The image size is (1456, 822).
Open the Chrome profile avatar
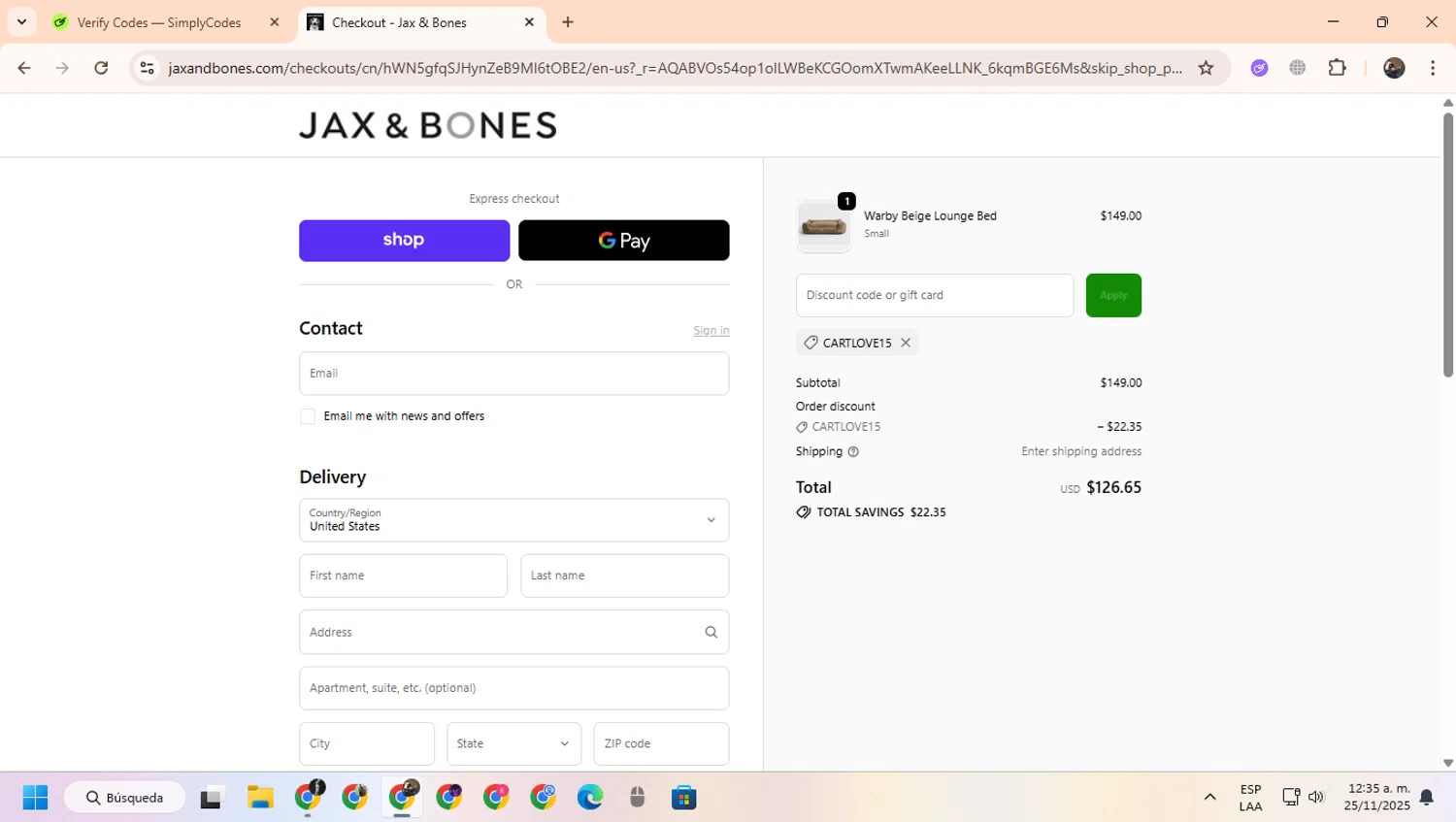click(x=1394, y=68)
